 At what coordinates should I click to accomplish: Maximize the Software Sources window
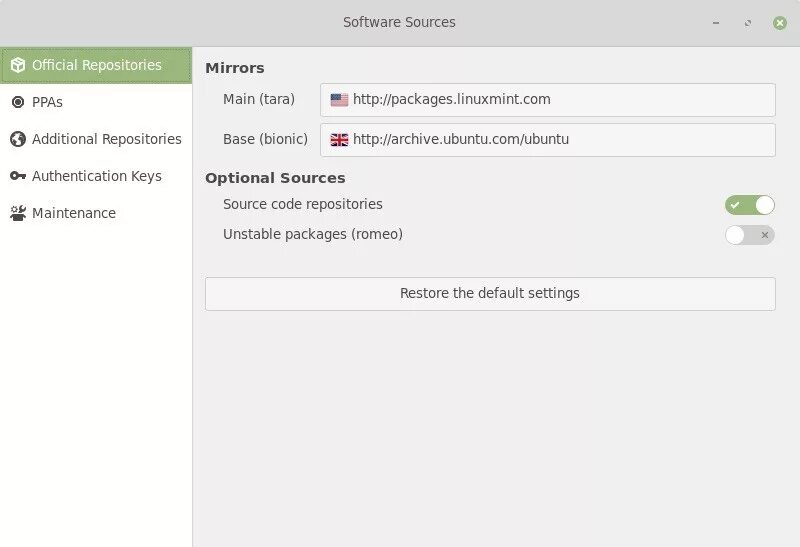click(x=748, y=22)
